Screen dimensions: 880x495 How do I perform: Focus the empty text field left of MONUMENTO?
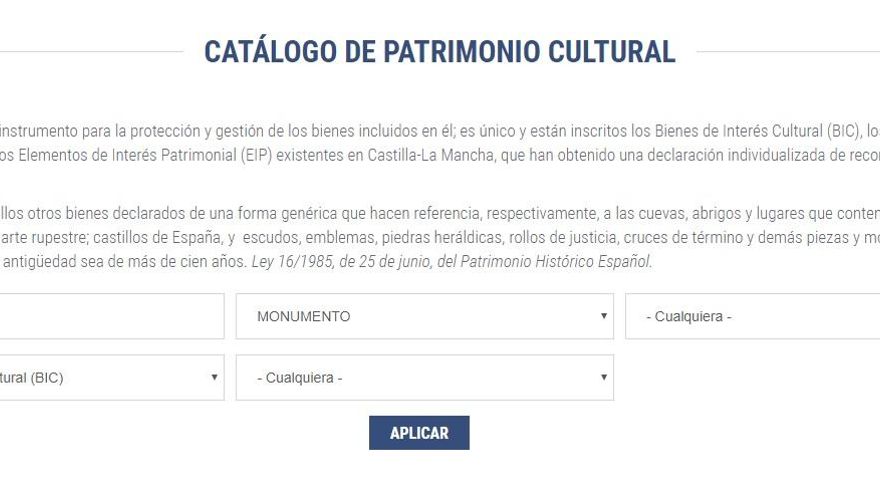(x=110, y=316)
